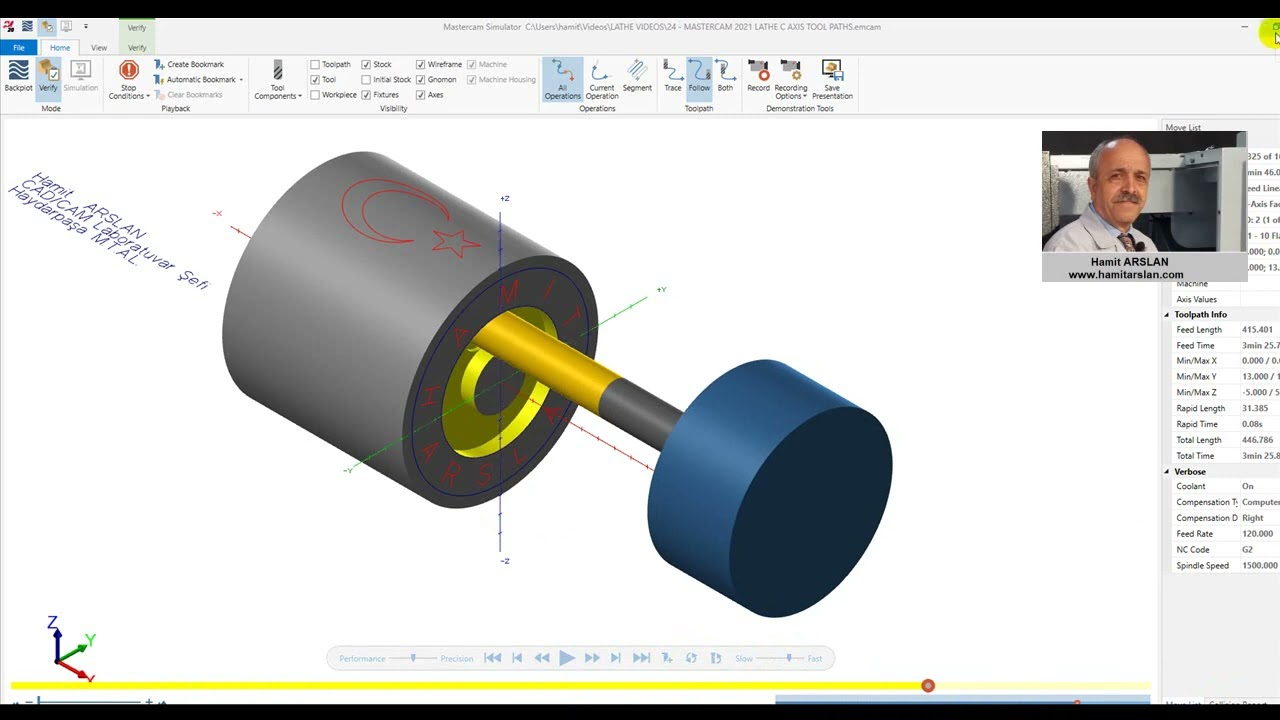
Task: Choose Trace toolpath display
Action: tap(673, 76)
